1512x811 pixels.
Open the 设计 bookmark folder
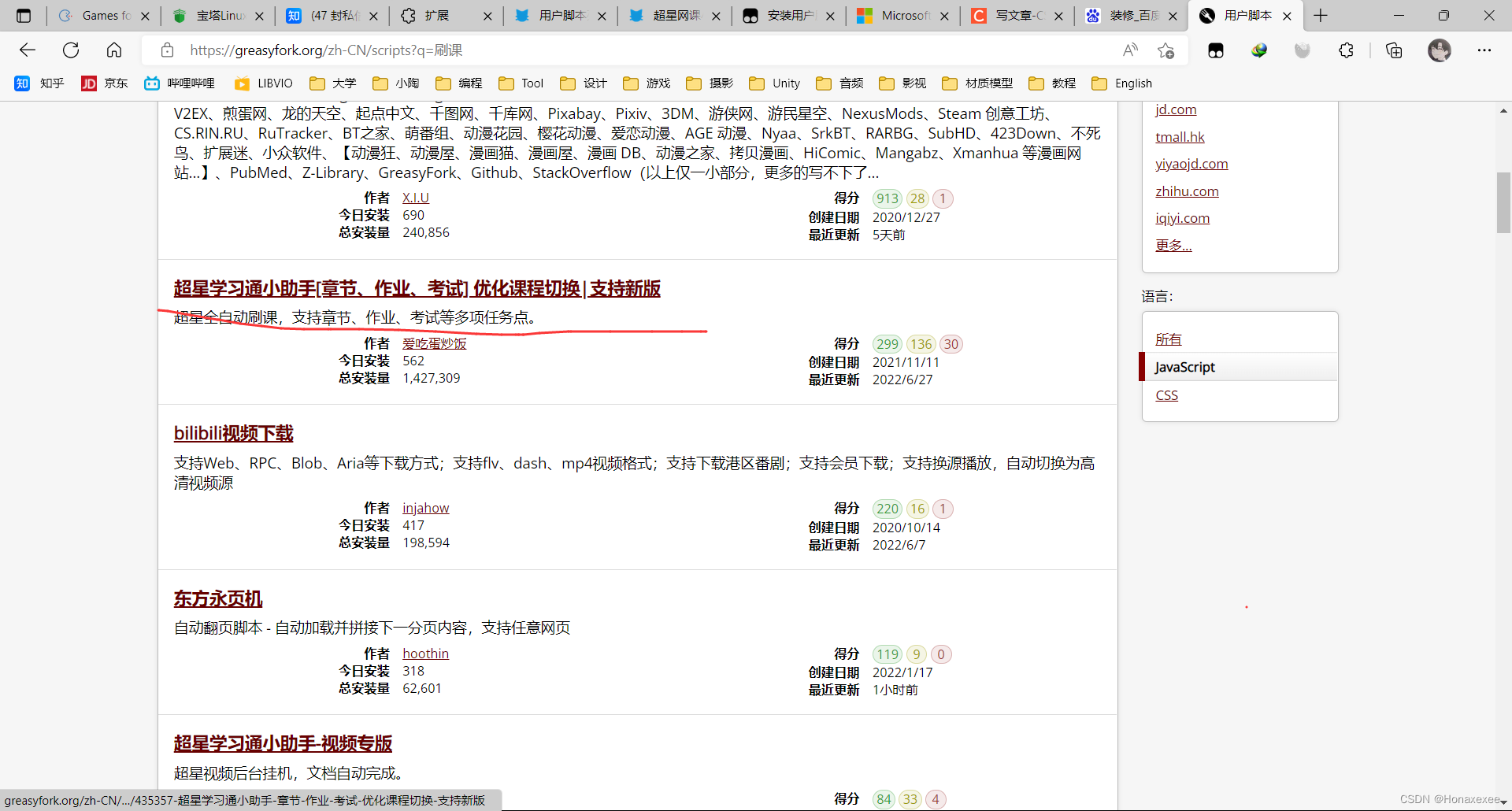584,83
